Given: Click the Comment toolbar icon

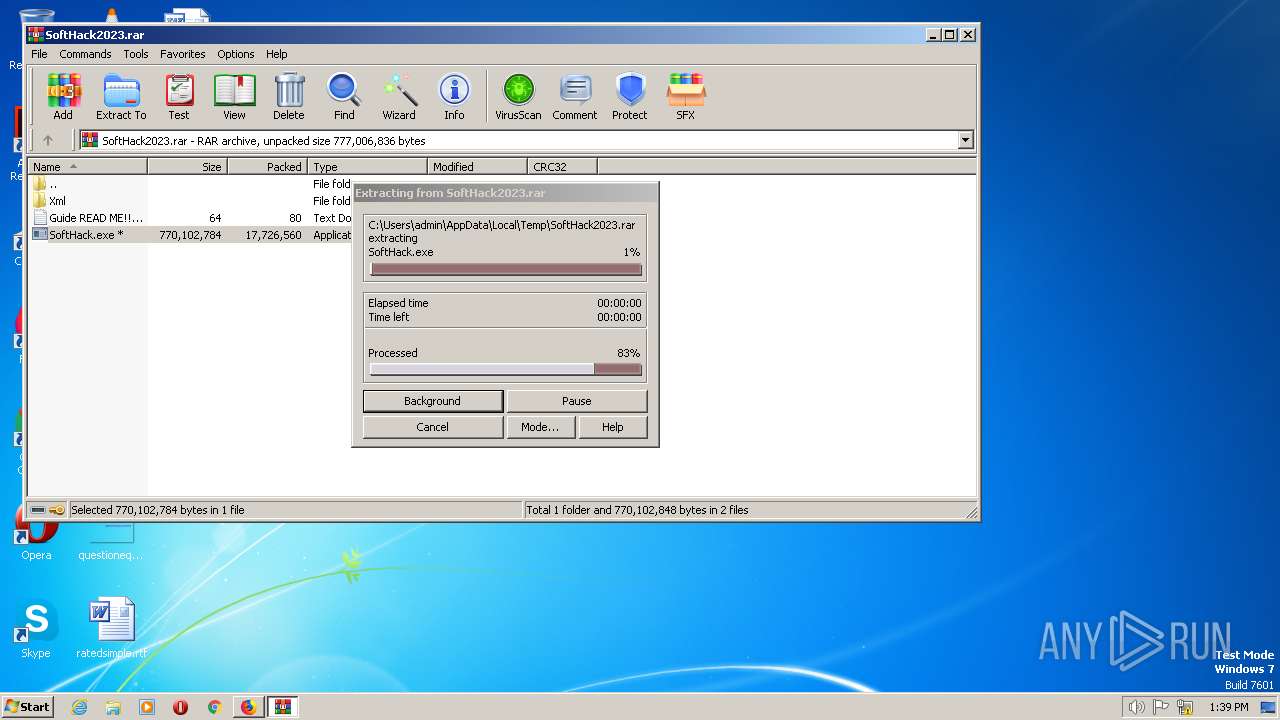Looking at the screenshot, I should pyautogui.click(x=575, y=97).
